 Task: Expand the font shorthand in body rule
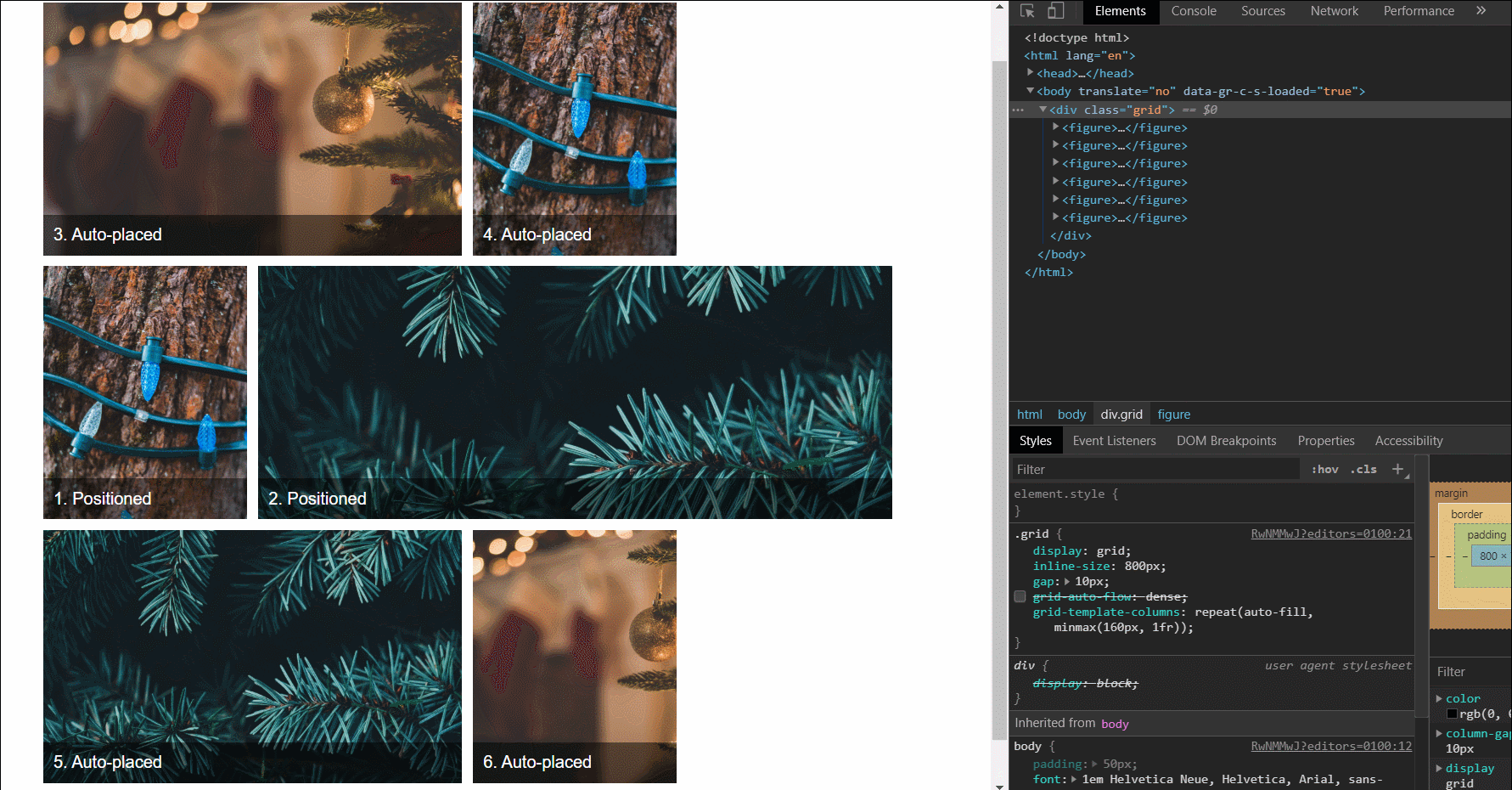click(1074, 780)
